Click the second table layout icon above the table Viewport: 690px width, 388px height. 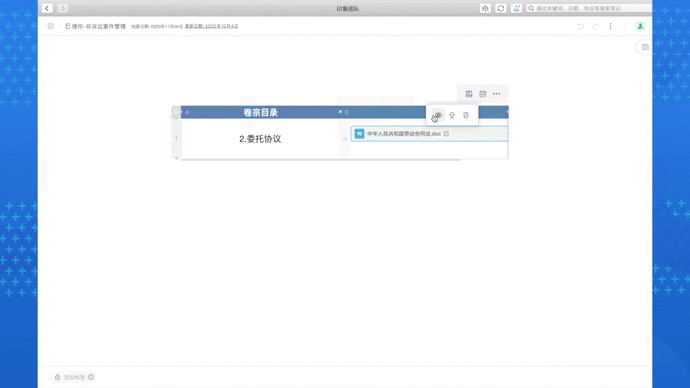click(x=483, y=94)
